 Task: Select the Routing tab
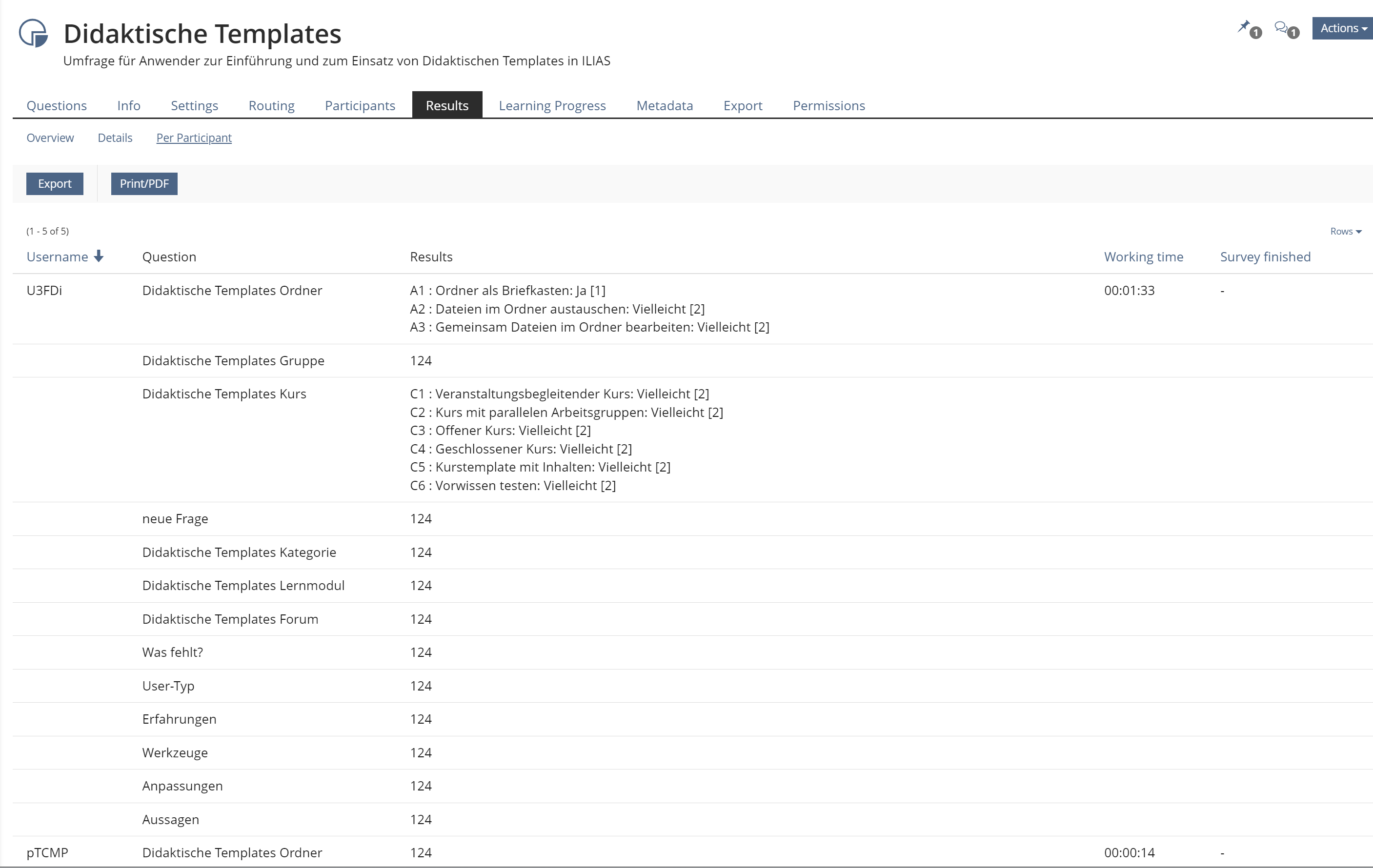(x=271, y=105)
